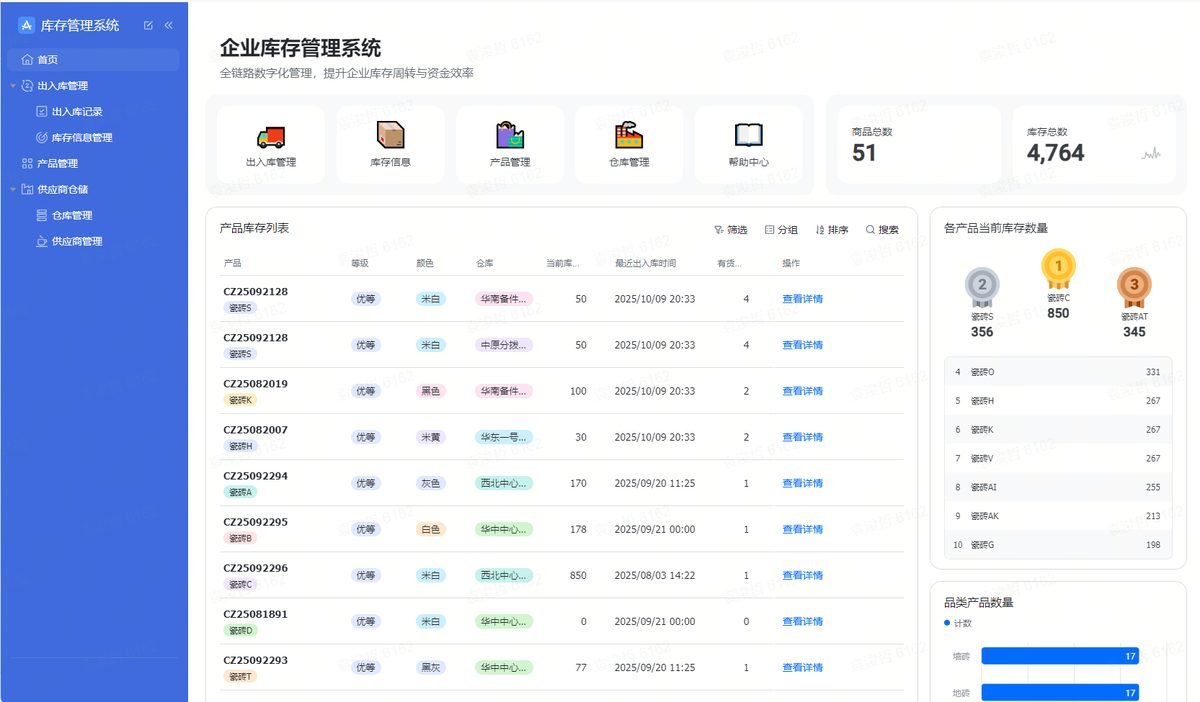The width and height of the screenshot is (1200, 702).
Task: Click the silver second-place medal for 瓷砖S
Action: (982, 286)
